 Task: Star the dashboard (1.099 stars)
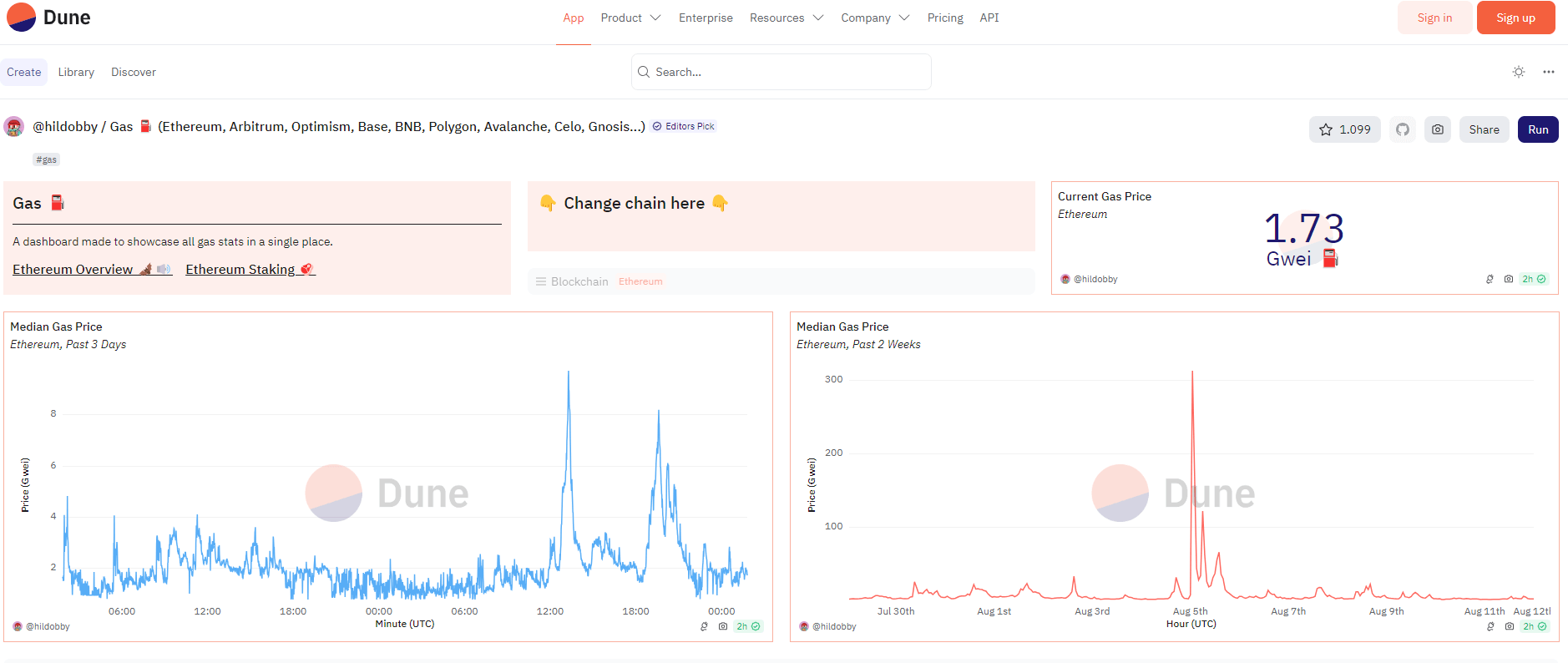click(1345, 129)
